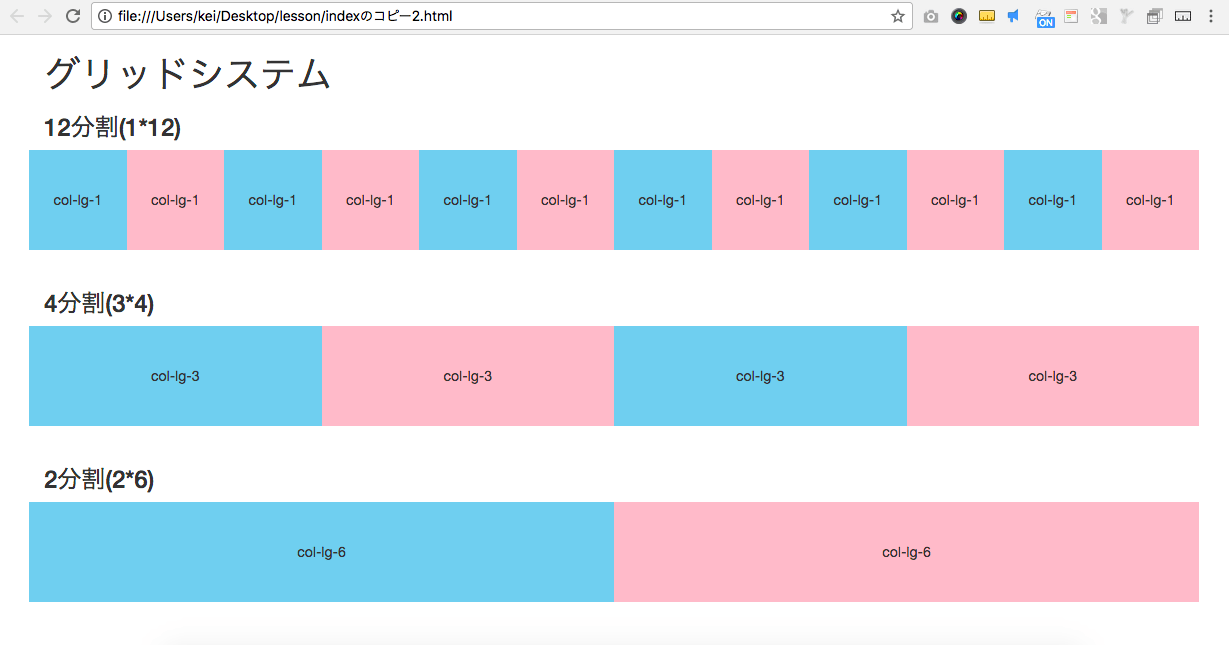Open the Chrome three-dot menu

click(1211, 16)
